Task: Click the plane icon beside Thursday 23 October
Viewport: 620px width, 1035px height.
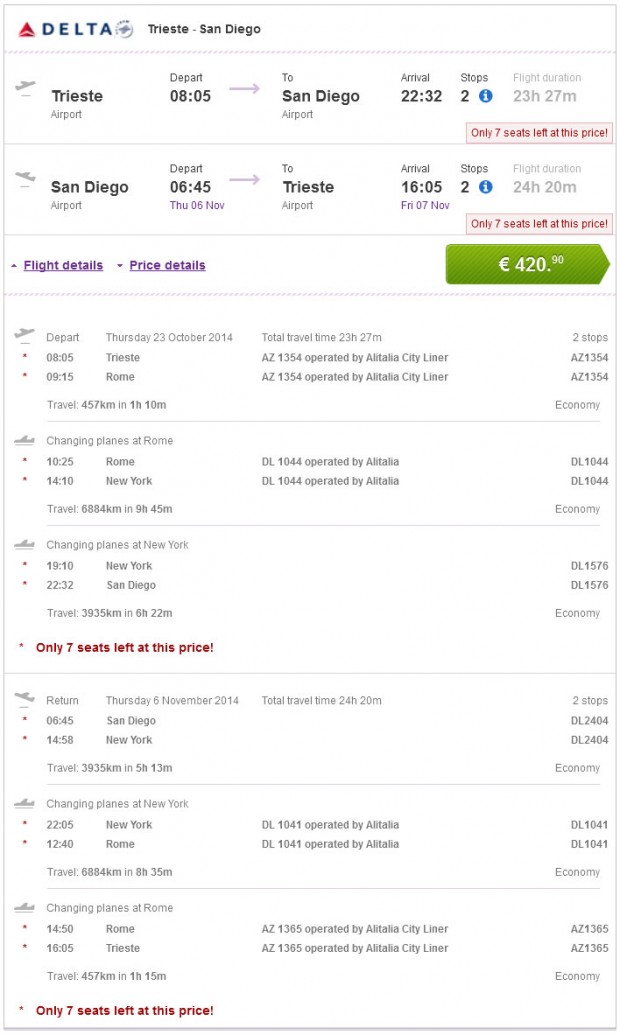Action: pos(25,336)
